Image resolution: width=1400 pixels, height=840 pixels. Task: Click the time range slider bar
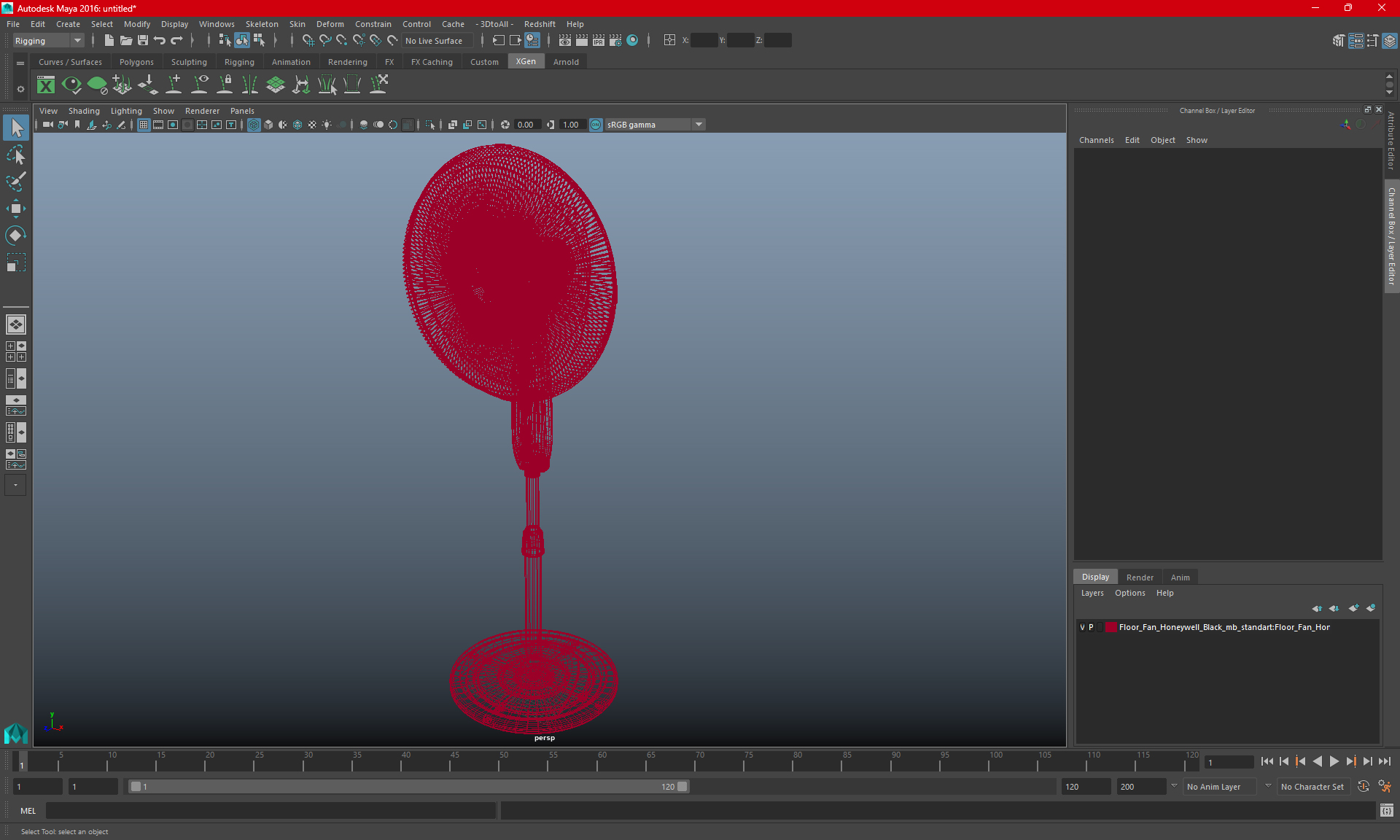[x=408, y=787]
